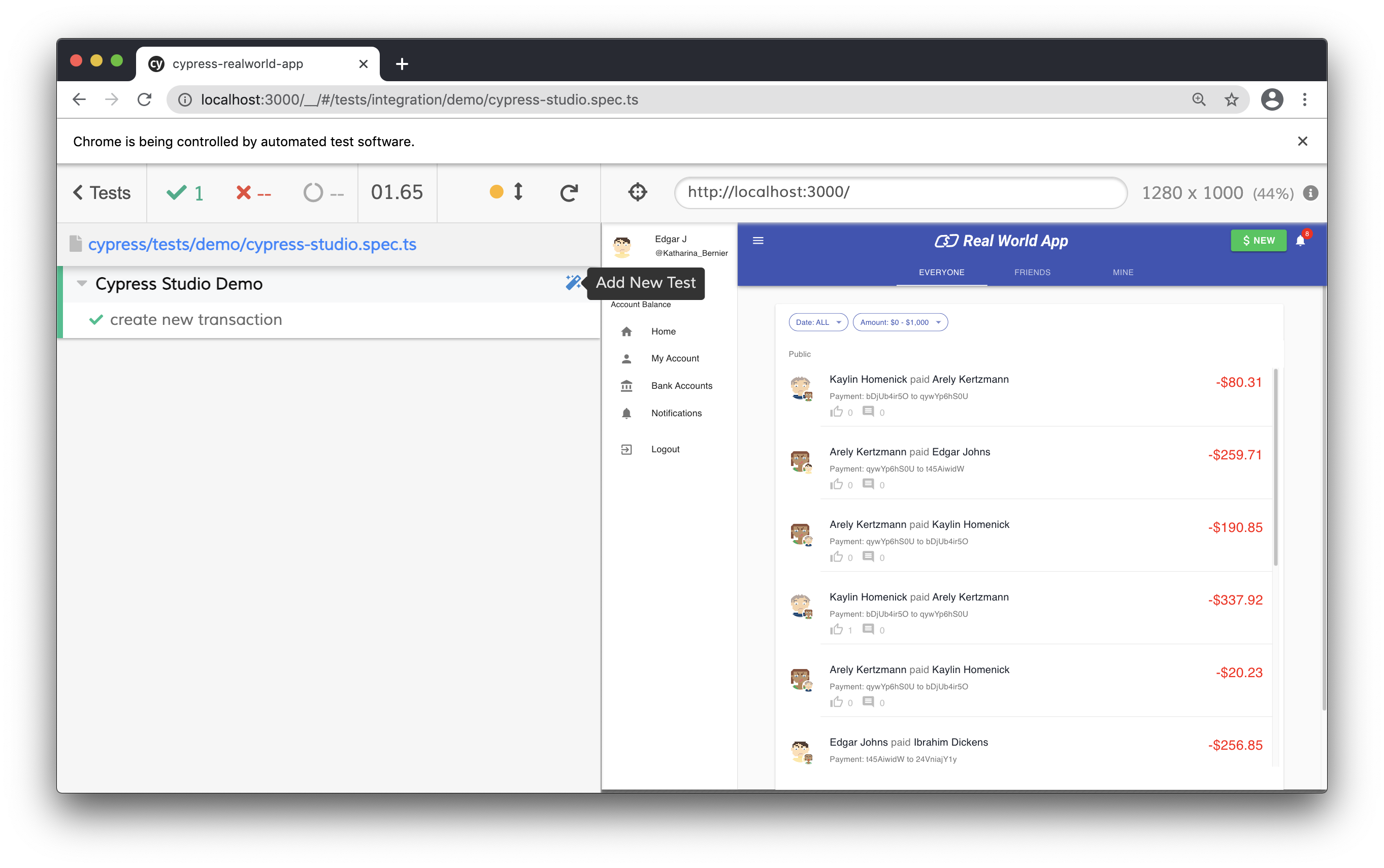
Task: Select the Bank Accounts sidebar item
Action: [x=681, y=386]
